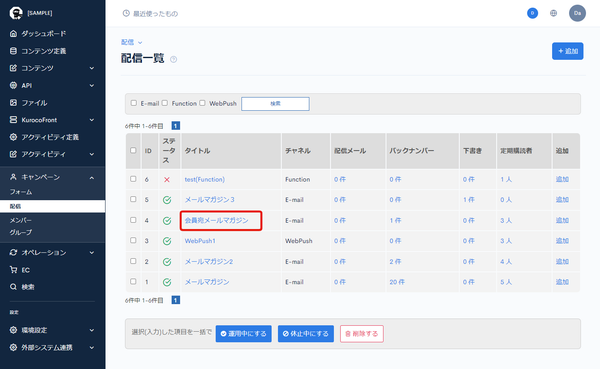
Task: Click red X status of test(Function)
Action: click(x=167, y=180)
